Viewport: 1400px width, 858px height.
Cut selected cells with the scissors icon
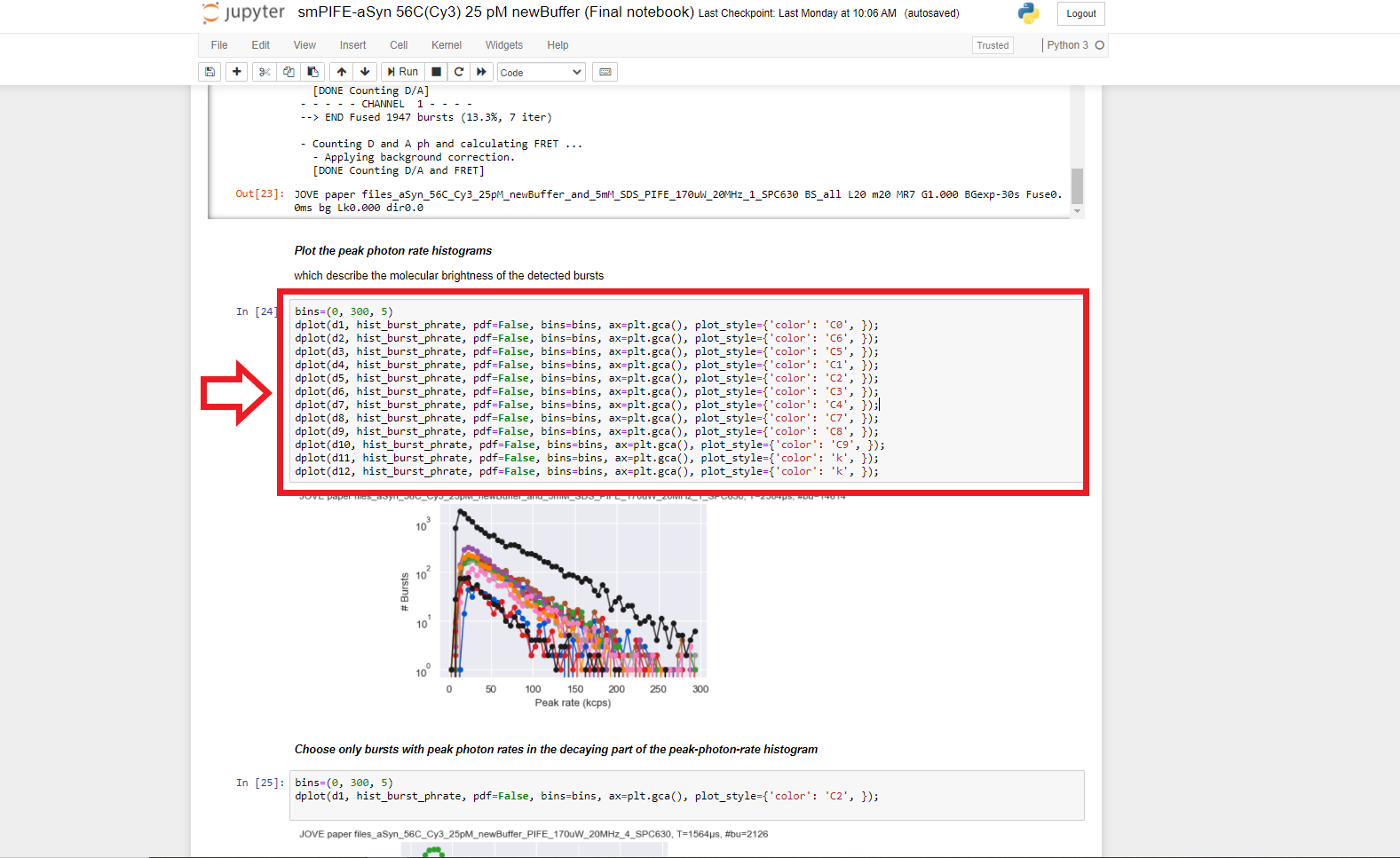(264, 72)
